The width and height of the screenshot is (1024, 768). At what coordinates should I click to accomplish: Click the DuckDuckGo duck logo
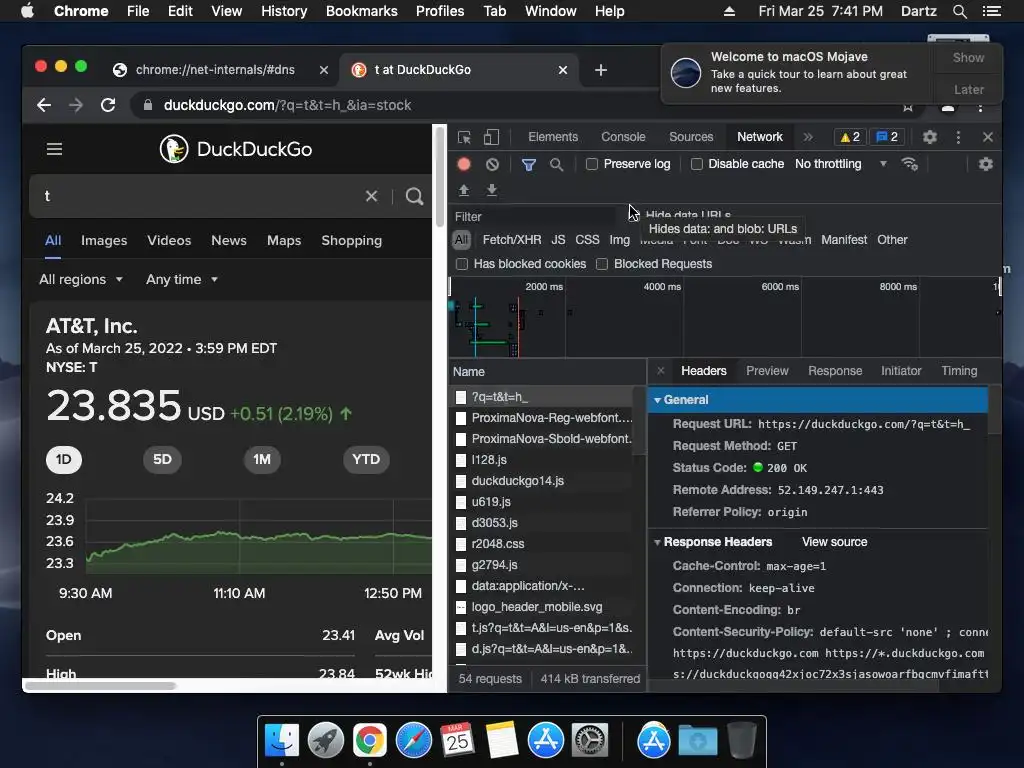tap(174, 150)
